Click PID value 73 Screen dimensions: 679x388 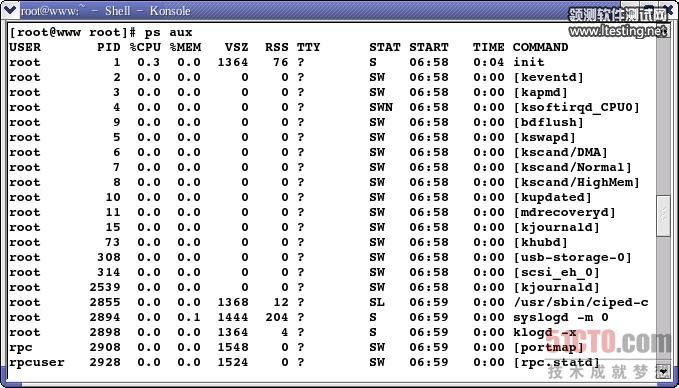113,242
